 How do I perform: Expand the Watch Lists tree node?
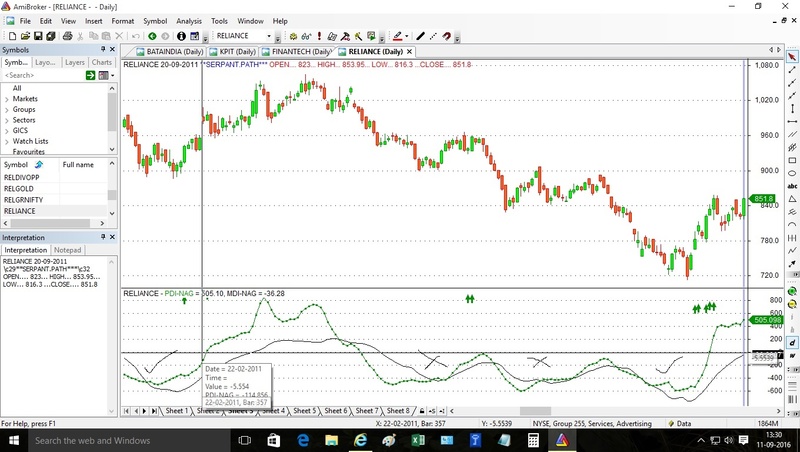coord(7,141)
